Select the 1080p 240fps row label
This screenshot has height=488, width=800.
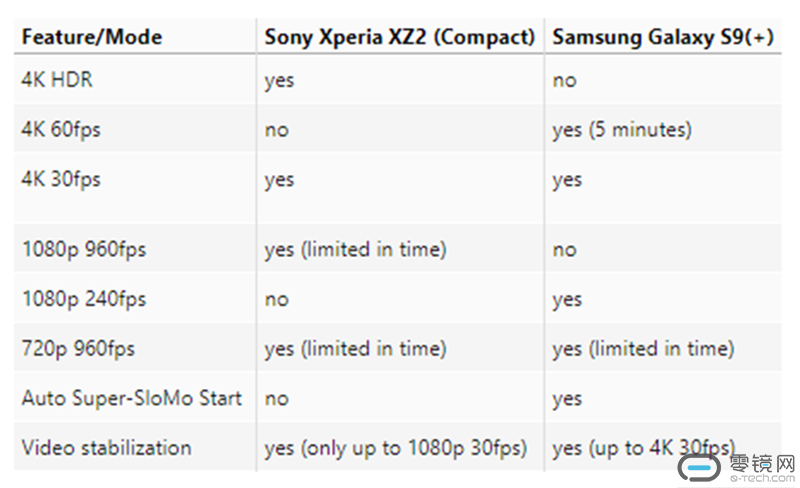pyautogui.click(x=84, y=299)
